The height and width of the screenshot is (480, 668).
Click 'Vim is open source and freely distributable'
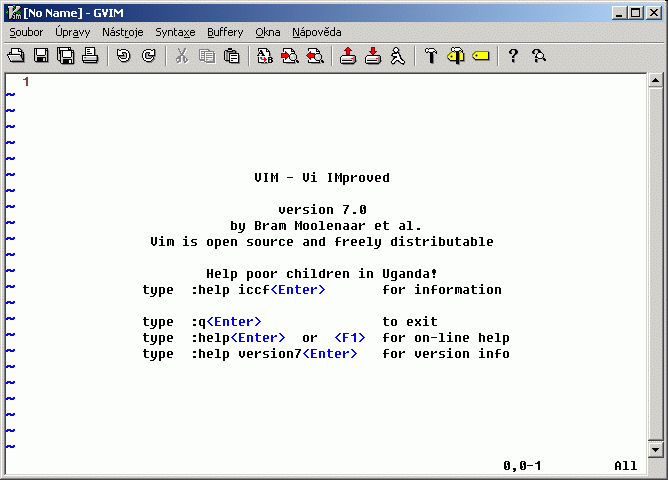pyautogui.click(x=322, y=241)
